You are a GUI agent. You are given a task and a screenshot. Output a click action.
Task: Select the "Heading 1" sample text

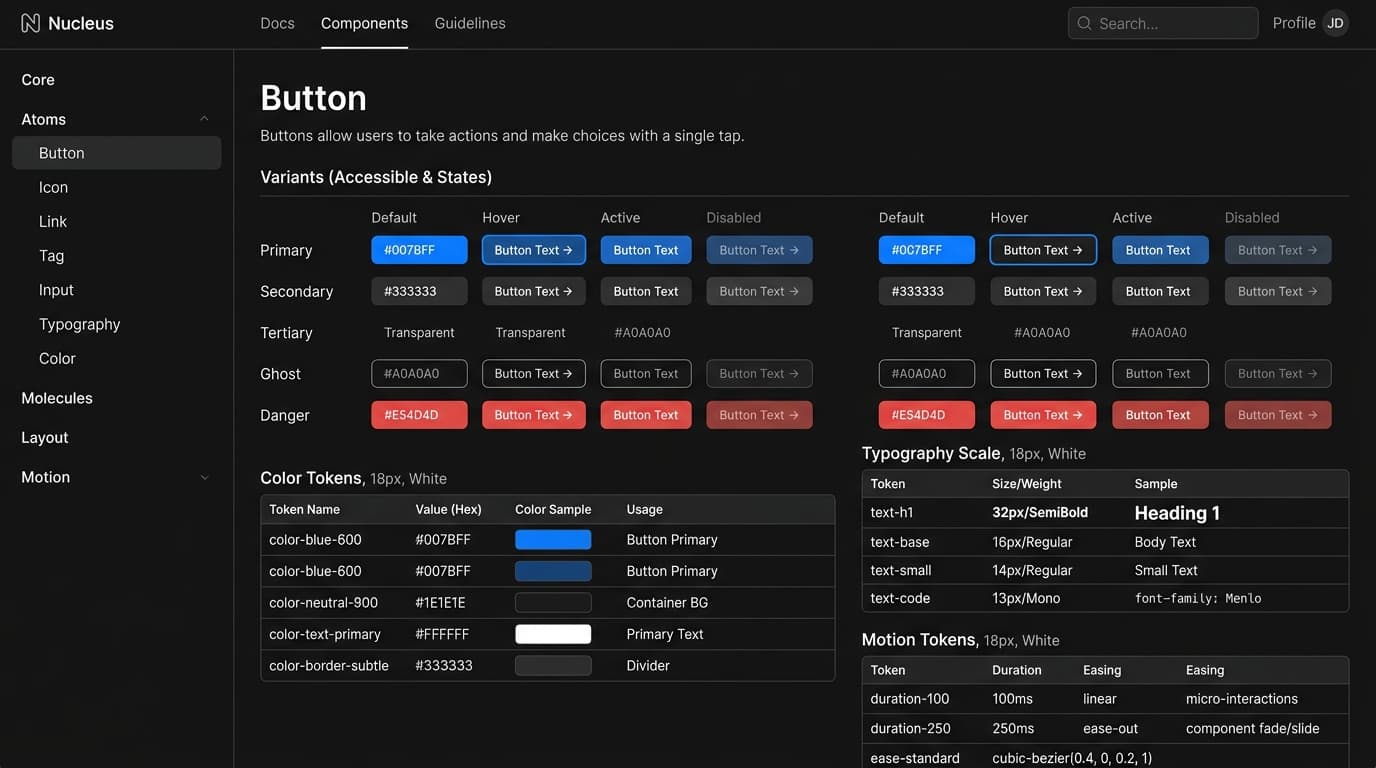point(1177,513)
